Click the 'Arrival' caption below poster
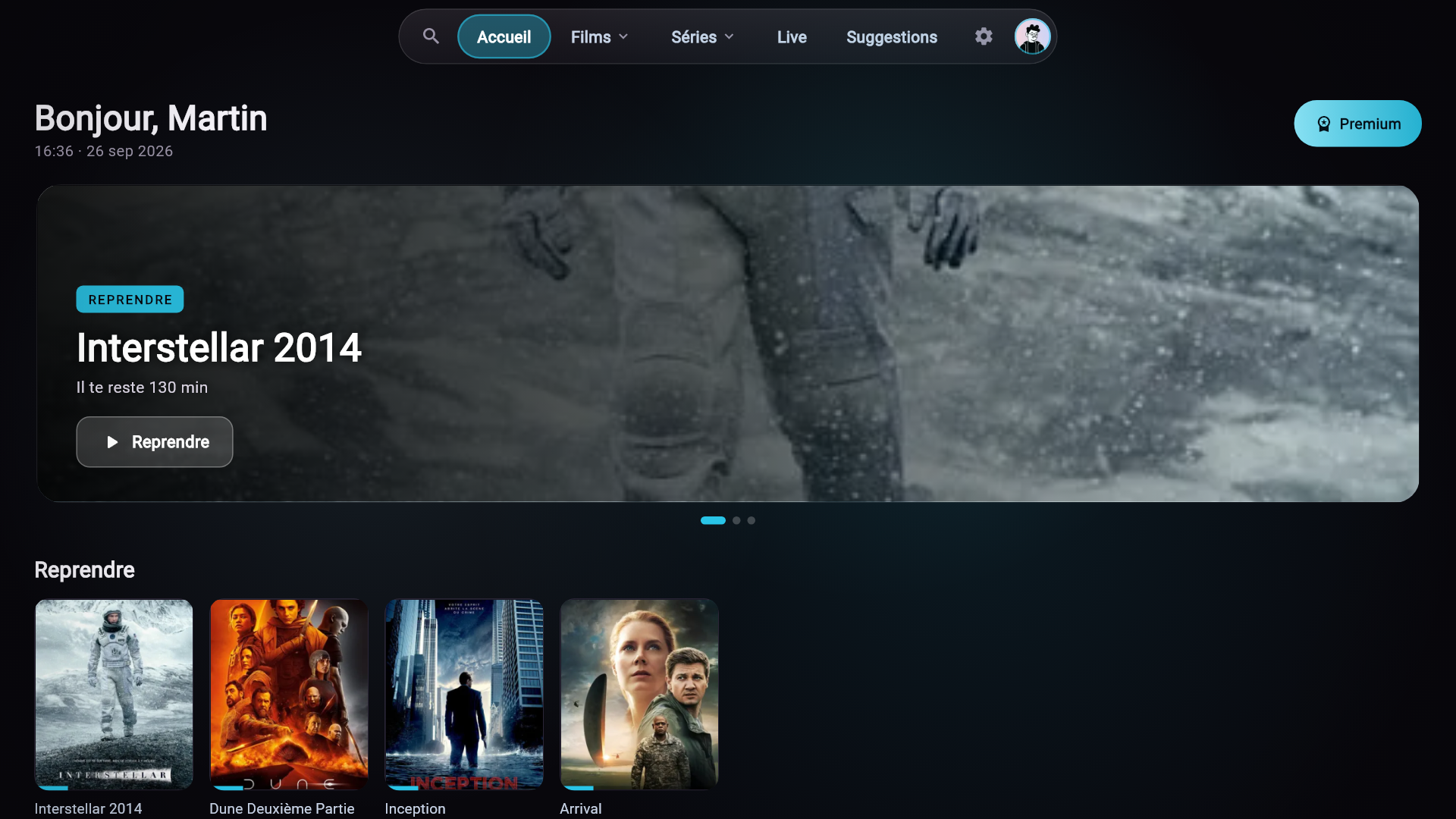Viewport: 1456px width, 819px height. [x=581, y=808]
